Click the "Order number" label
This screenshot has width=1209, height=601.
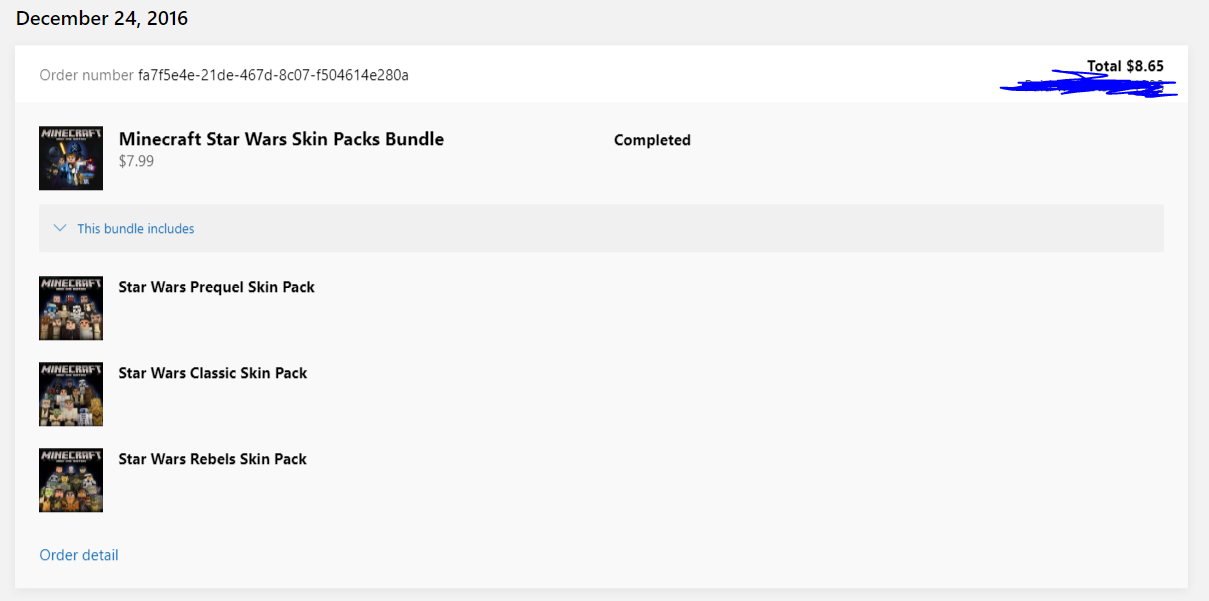coord(86,75)
